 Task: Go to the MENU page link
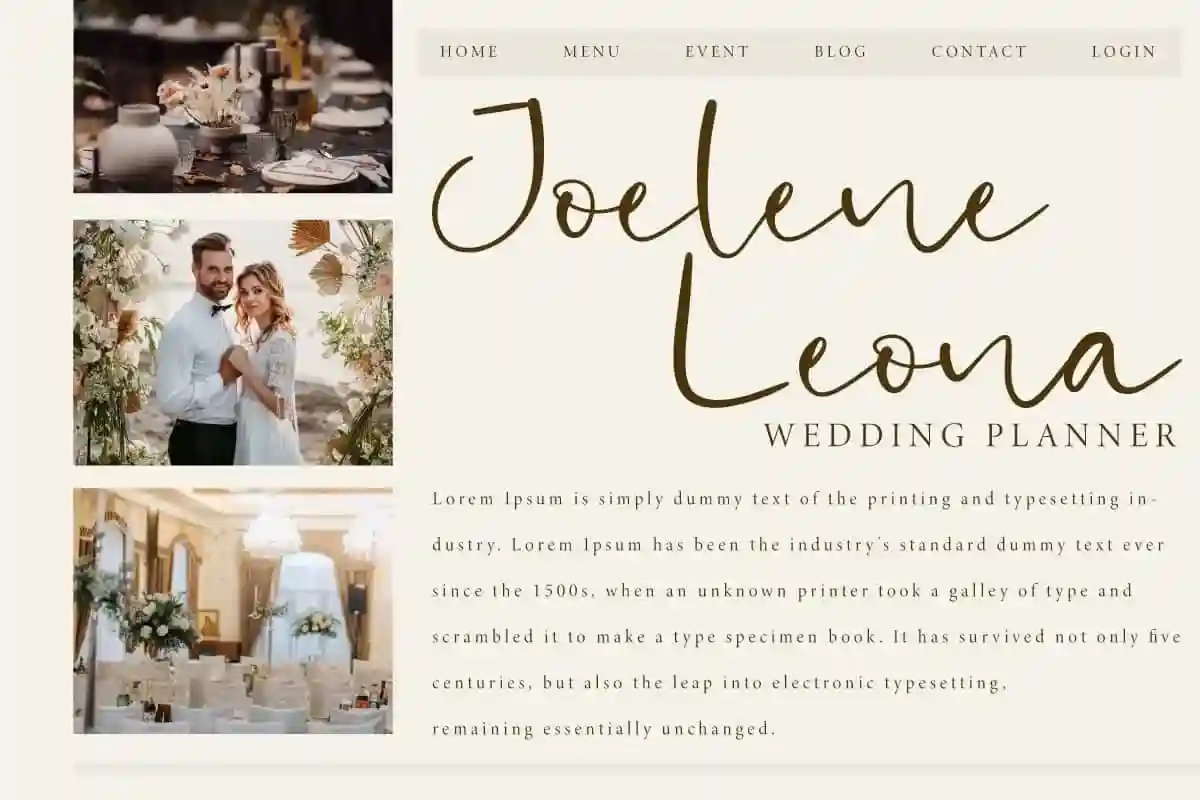(591, 52)
